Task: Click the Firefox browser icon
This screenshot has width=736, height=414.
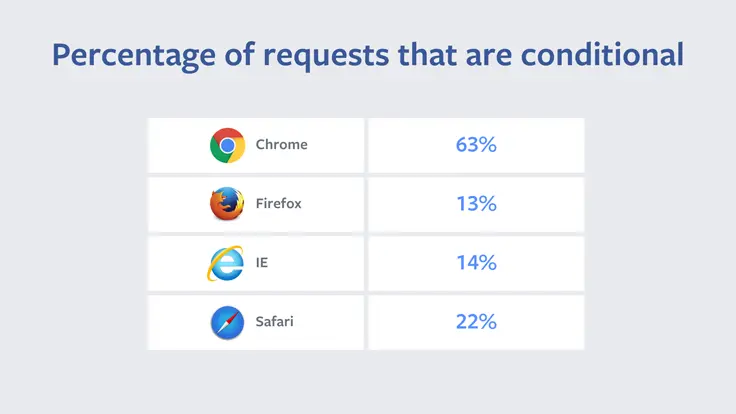Action: (x=227, y=204)
